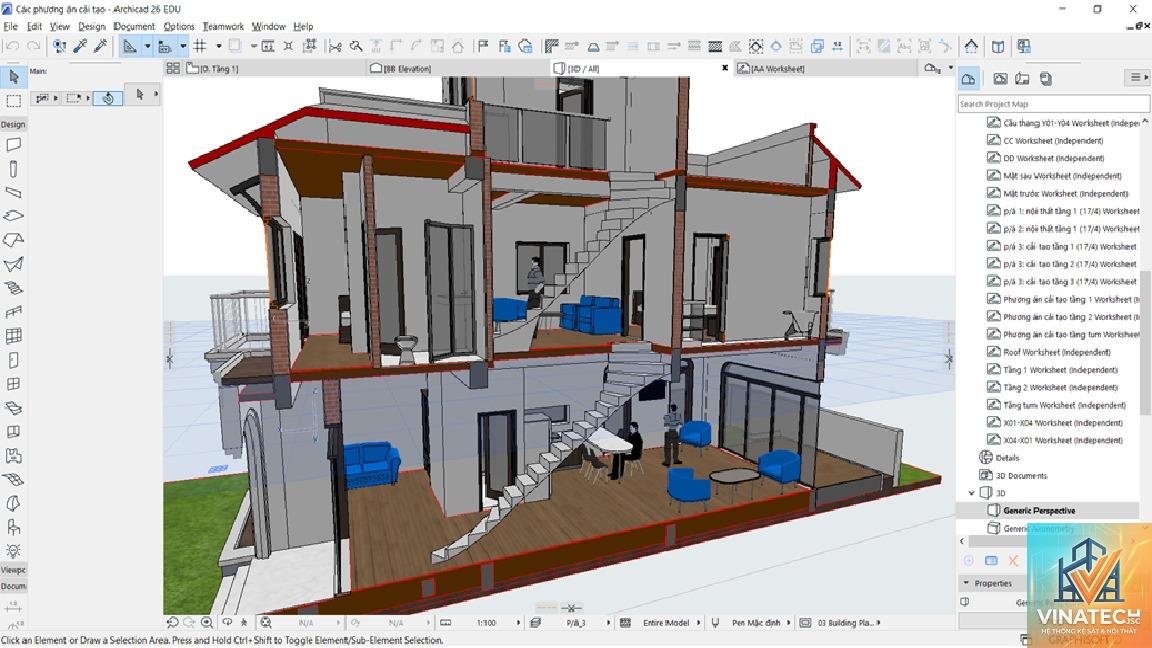Choose the Door tool in the toolbox
Screen dimensions: 1152x648
pos(13,360)
